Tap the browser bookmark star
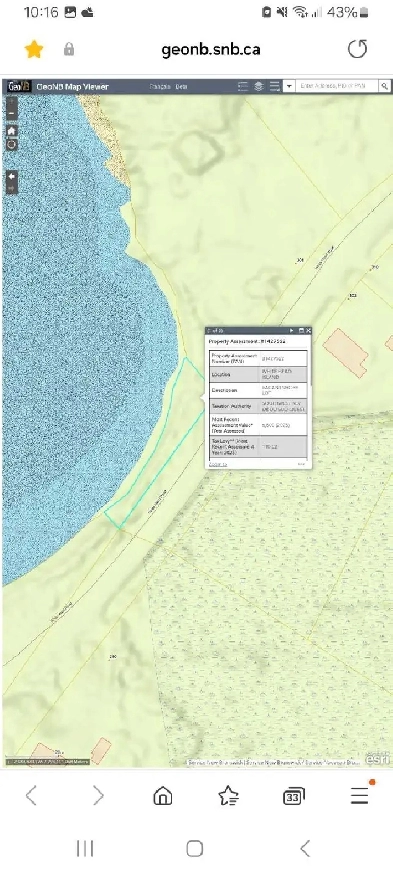Viewport: 393px width, 875px height. coord(34,50)
